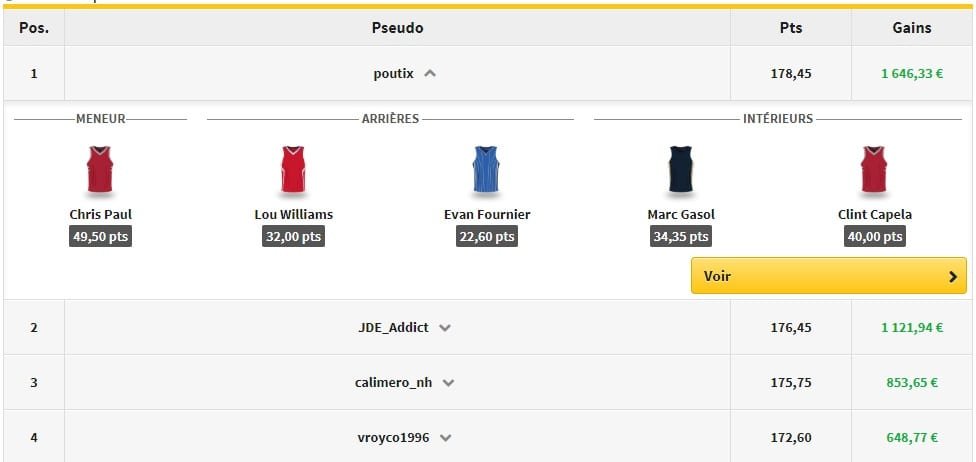
Task: Click Chris Paul's red jersey icon
Action: click(100, 170)
